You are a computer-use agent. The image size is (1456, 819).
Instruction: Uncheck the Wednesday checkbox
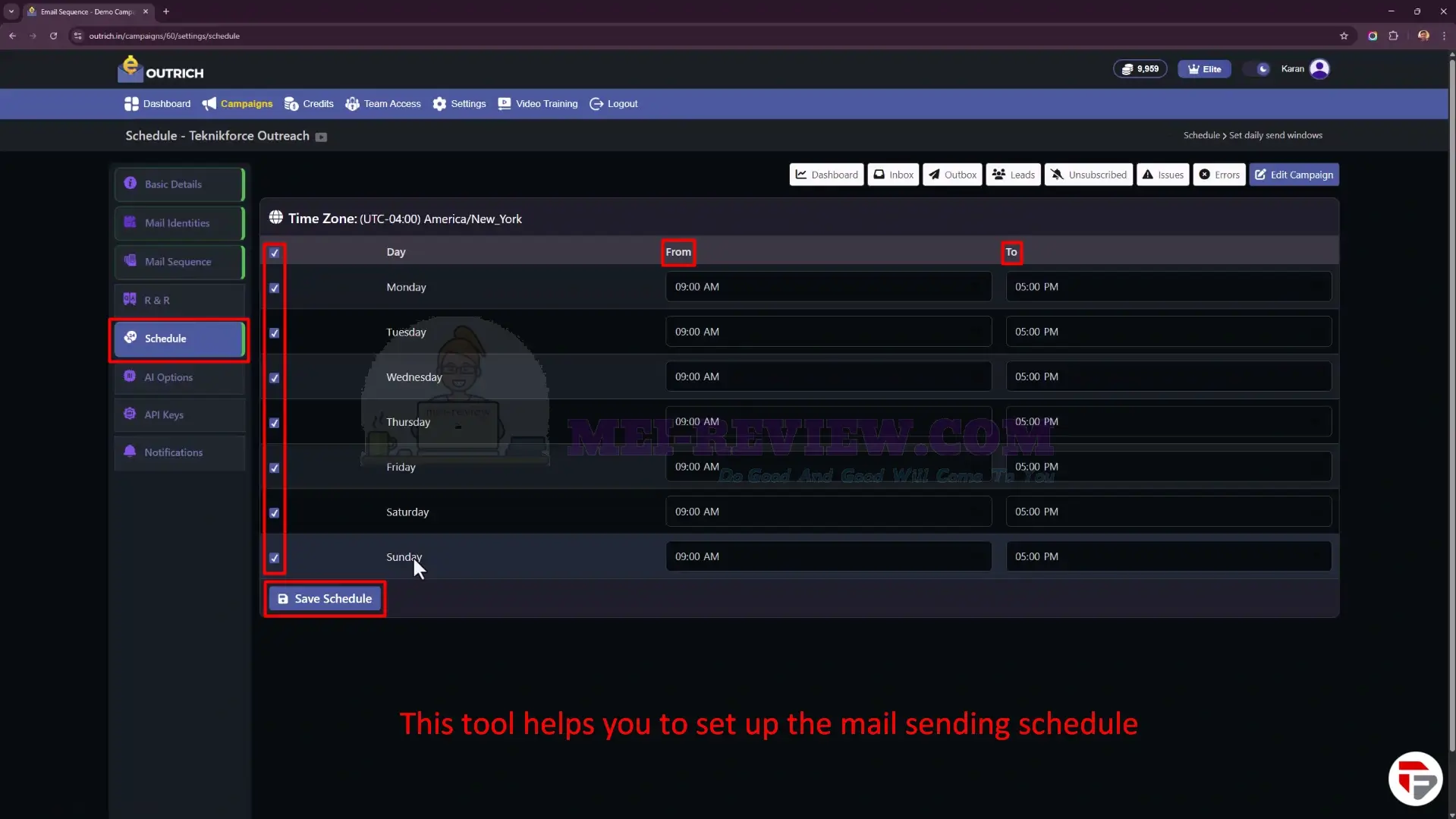[x=275, y=377]
